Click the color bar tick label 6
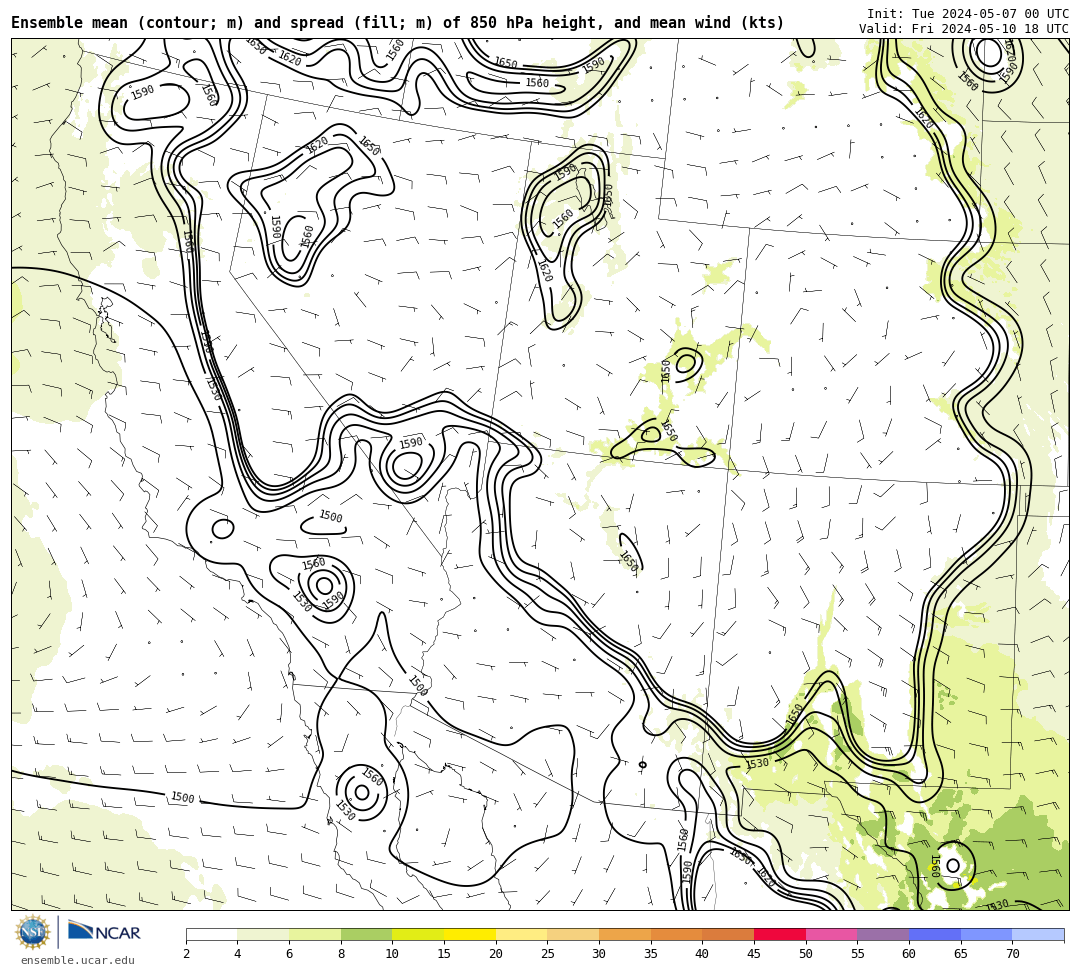The height and width of the screenshot is (973, 1080). (x=289, y=954)
